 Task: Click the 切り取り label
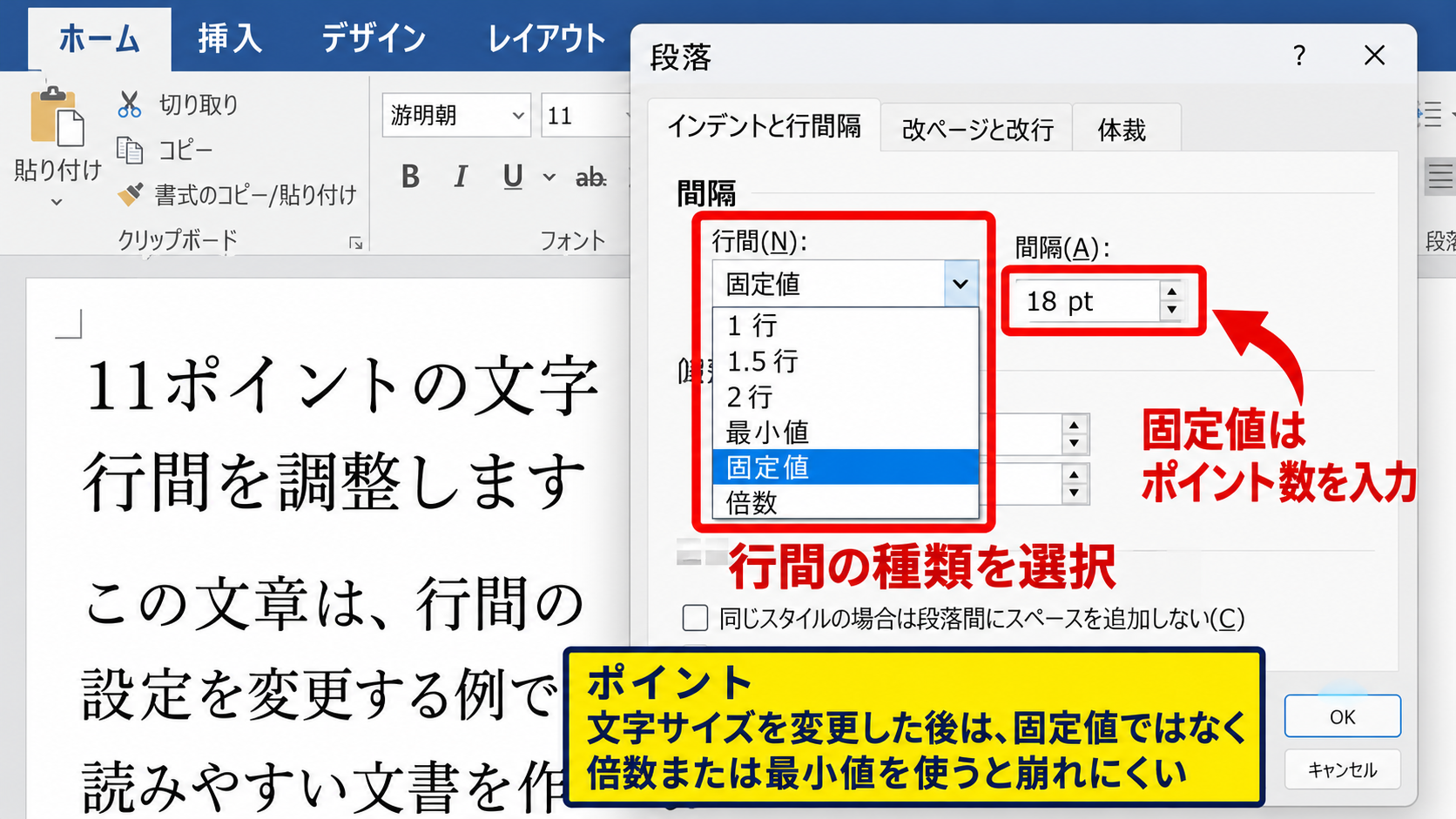point(199,104)
